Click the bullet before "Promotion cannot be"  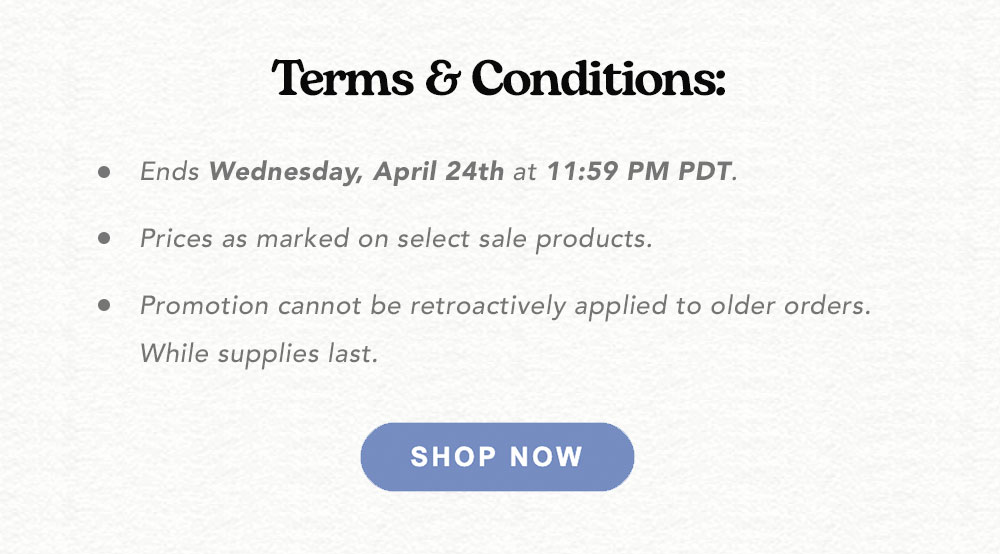click(x=104, y=305)
